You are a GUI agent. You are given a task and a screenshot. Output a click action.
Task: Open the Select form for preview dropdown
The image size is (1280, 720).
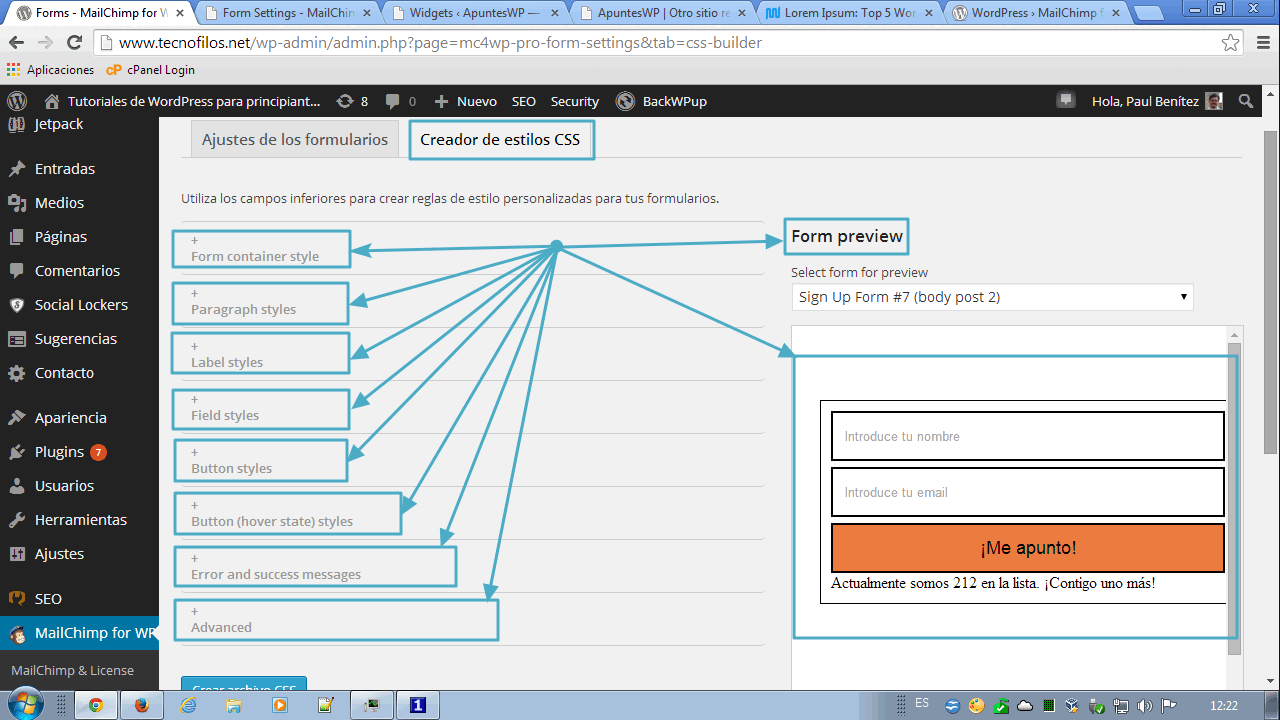[992, 297]
